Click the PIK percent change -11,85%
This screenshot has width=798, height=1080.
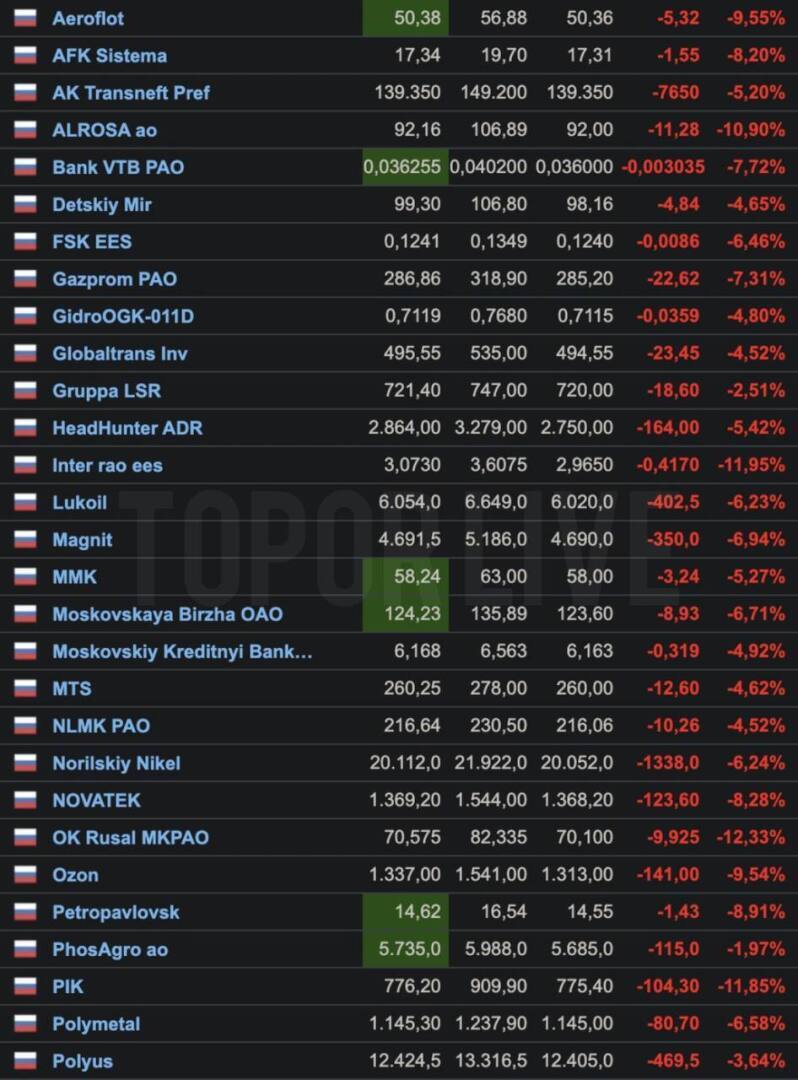pyautogui.click(x=751, y=987)
